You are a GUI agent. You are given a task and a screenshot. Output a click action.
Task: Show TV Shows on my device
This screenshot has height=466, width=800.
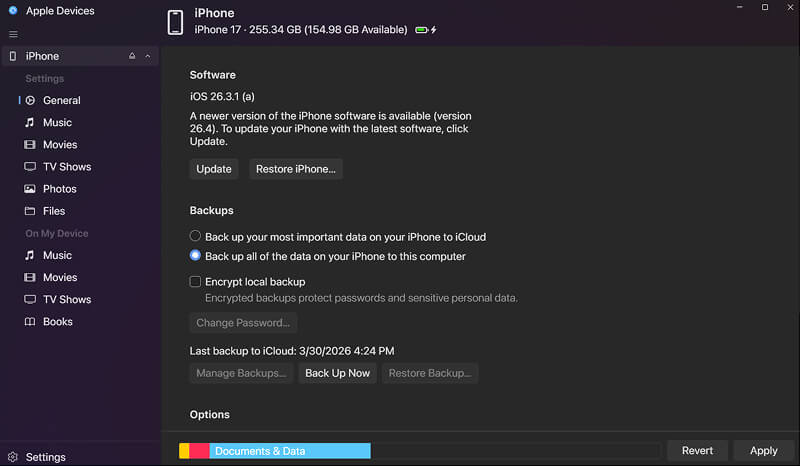tap(67, 299)
